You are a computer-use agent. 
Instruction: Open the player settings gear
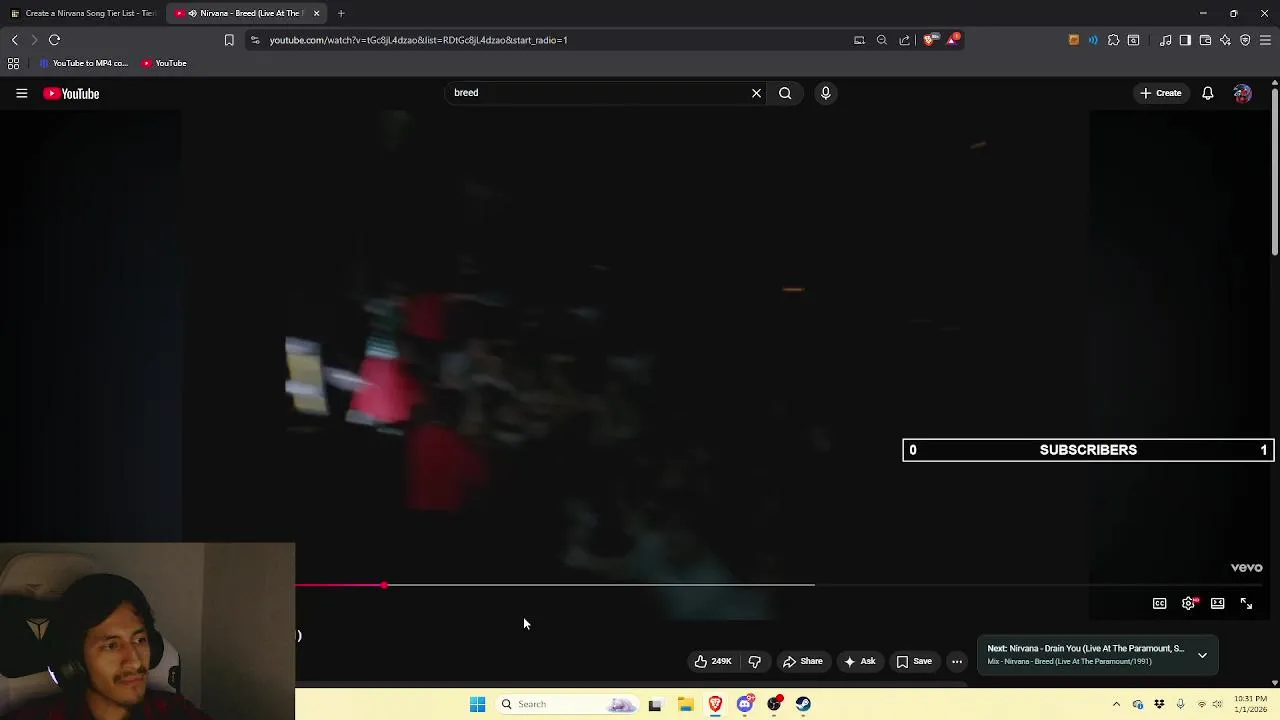click(x=1188, y=604)
